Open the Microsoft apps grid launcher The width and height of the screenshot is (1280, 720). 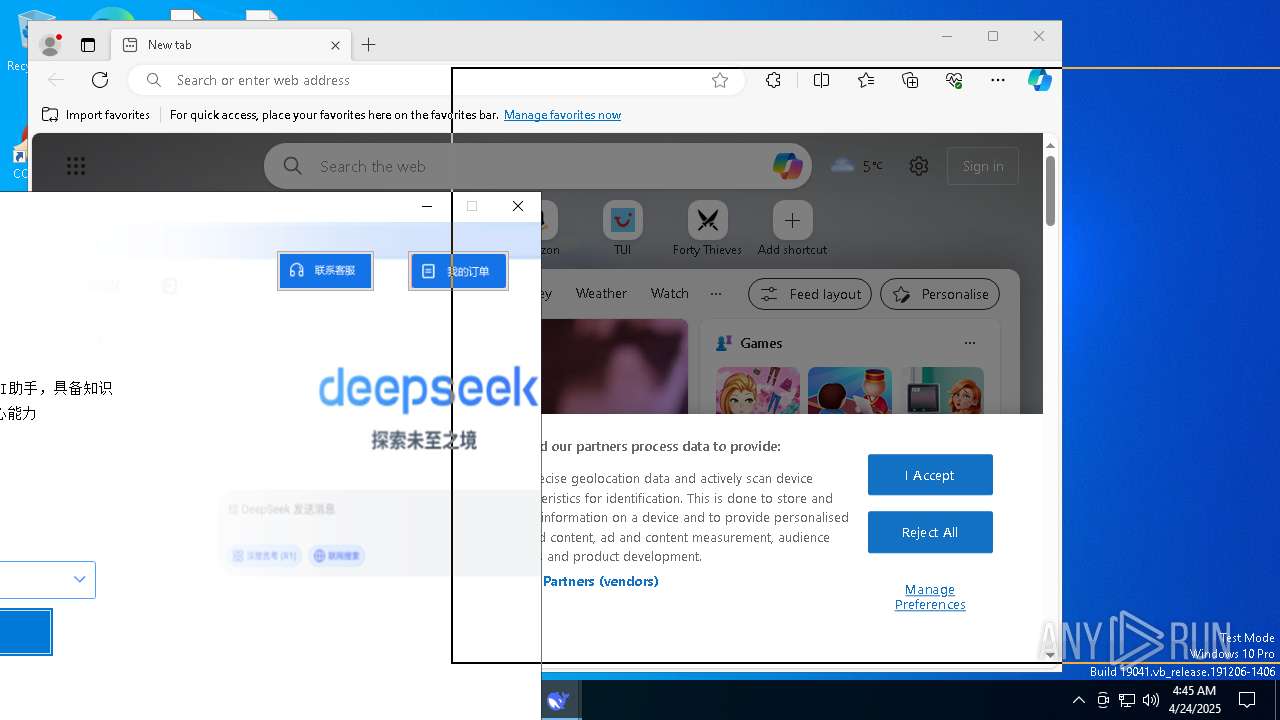pos(76,167)
